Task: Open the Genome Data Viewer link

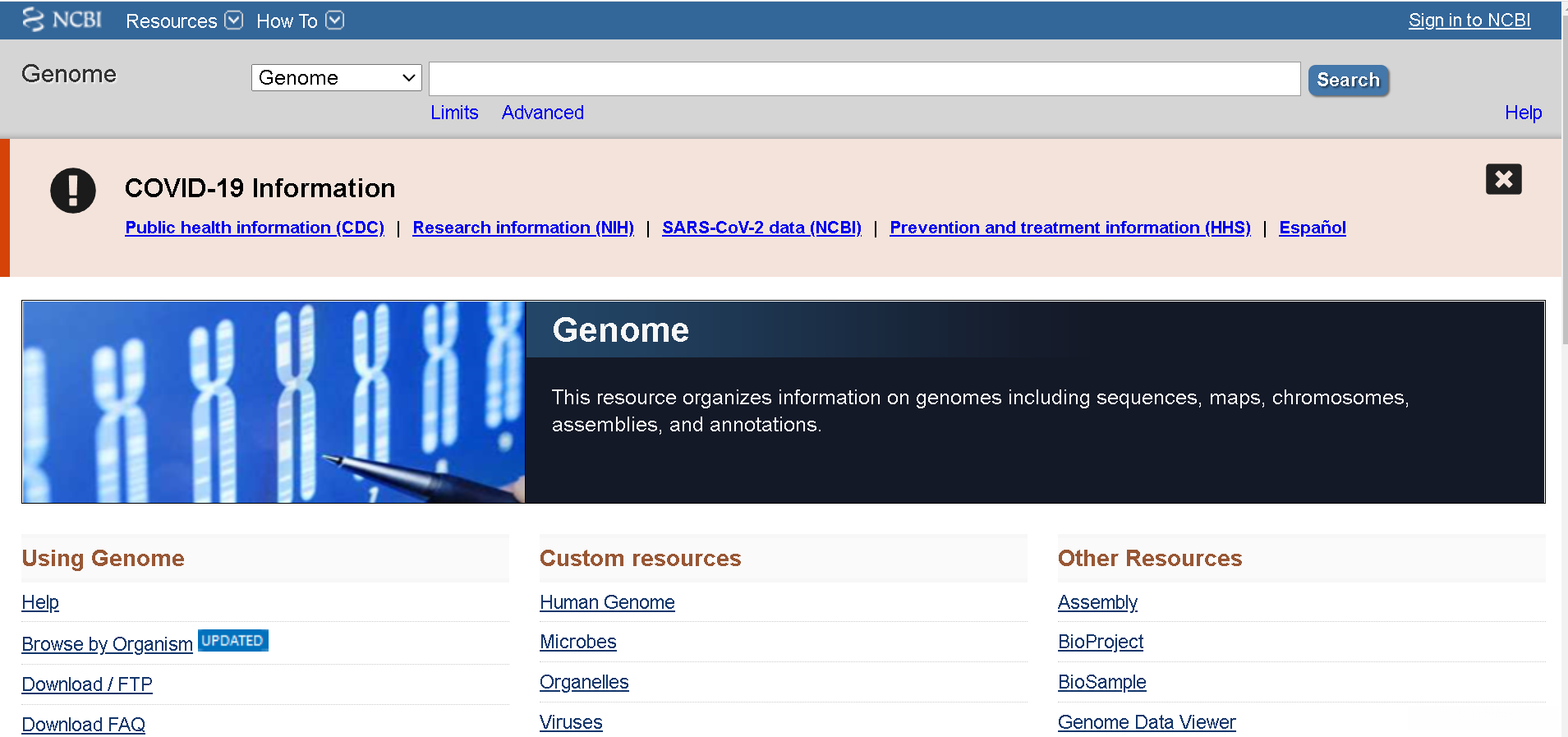Action: click(x=1146, y=722)
